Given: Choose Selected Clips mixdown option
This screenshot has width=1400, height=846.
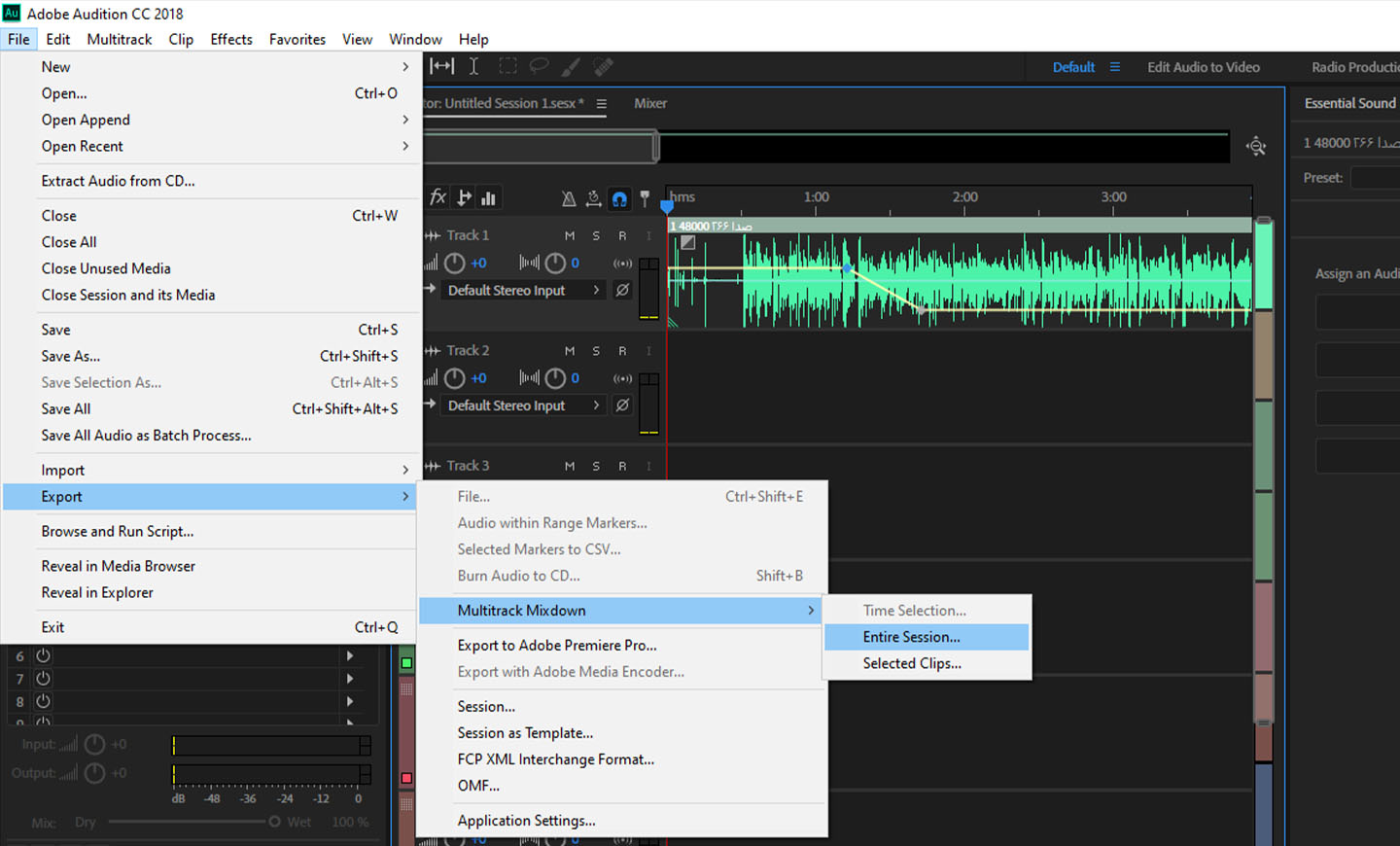Looking at the screenshot, I should pos(926,663).
